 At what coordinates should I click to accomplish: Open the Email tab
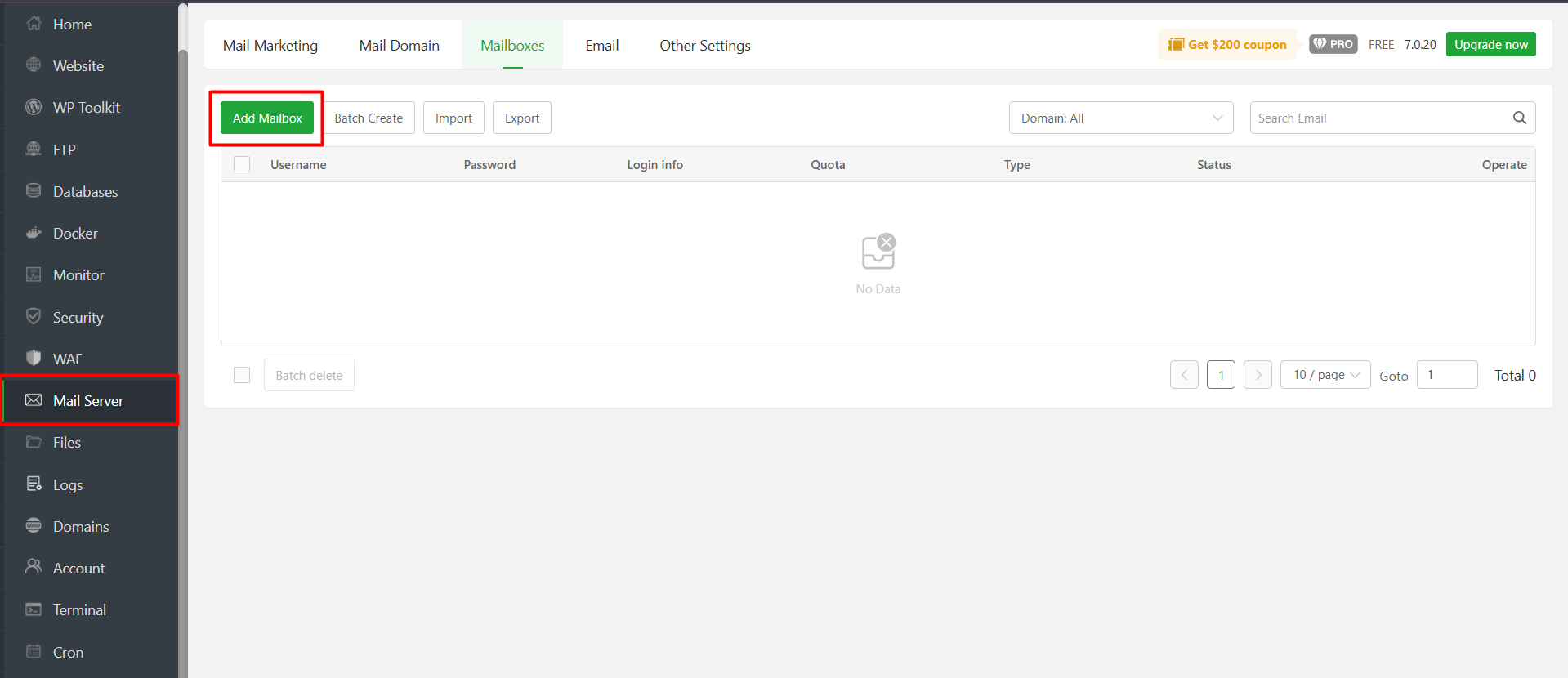[x=601, y=45]
